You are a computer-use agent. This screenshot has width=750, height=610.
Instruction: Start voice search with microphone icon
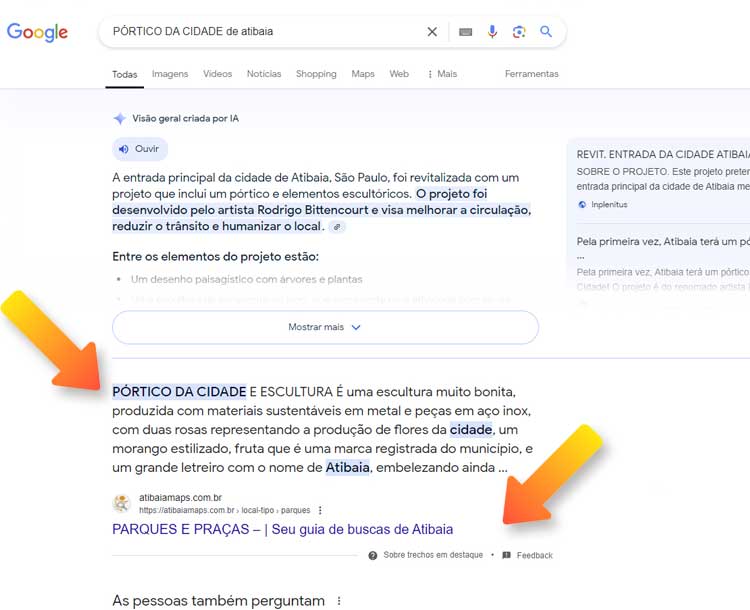(x=492, y=32)
